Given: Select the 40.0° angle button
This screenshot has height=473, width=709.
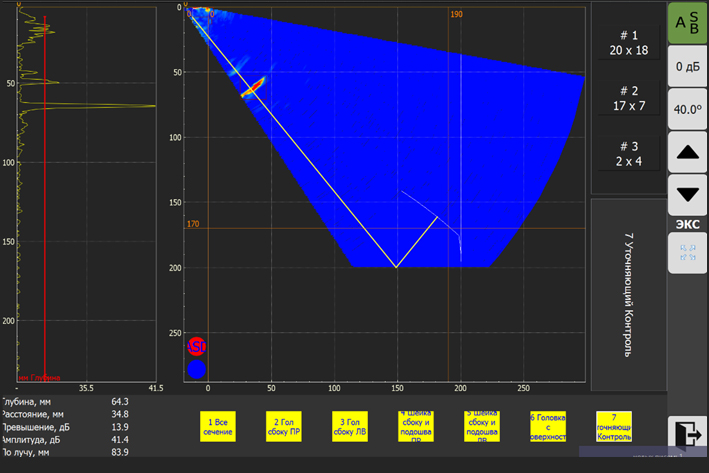Looking at the screenshot, I should (x=687, y=109).
